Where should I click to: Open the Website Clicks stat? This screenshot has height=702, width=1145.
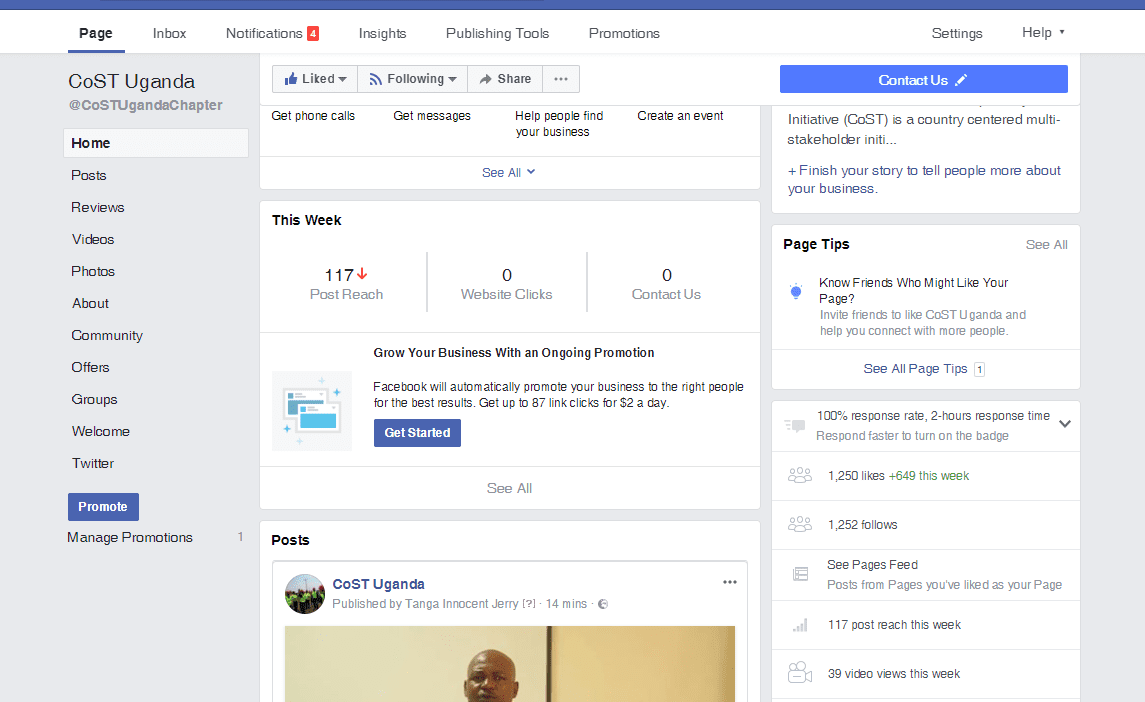(x=506, y=284)
